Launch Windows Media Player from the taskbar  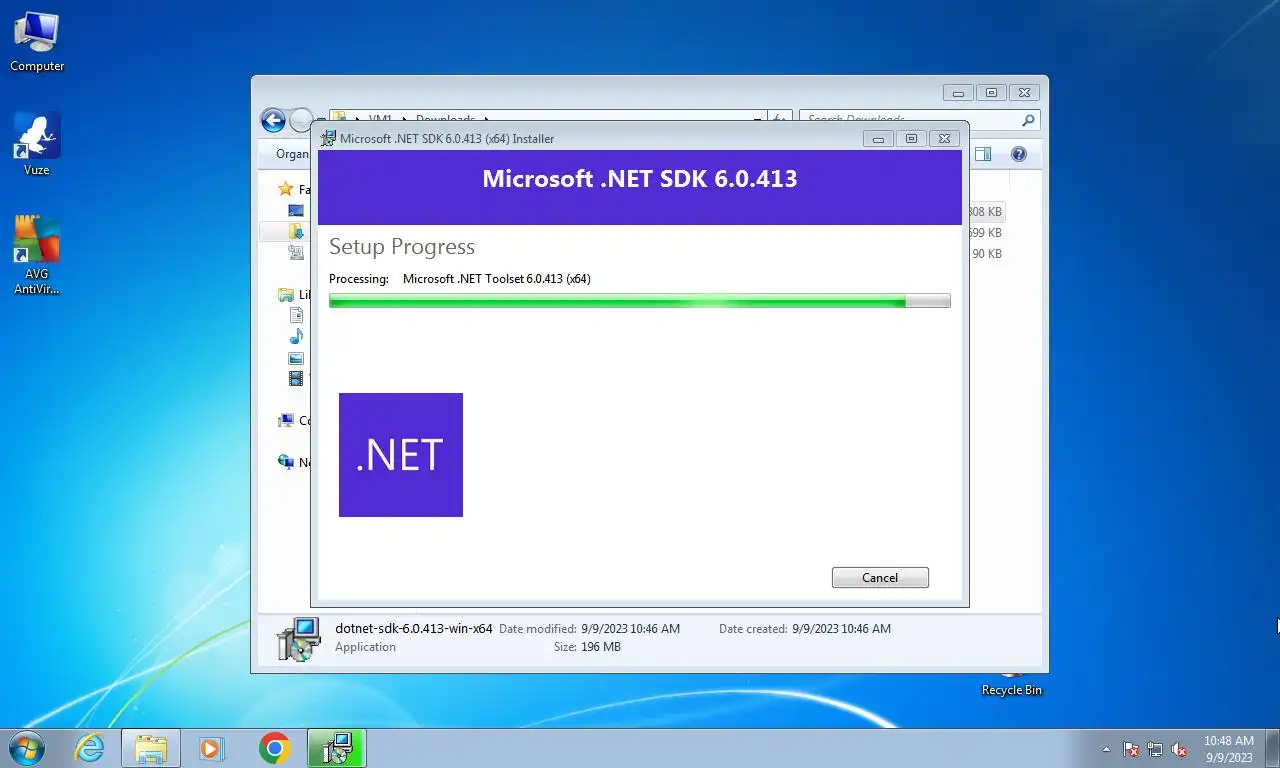[x=212, y=748]
